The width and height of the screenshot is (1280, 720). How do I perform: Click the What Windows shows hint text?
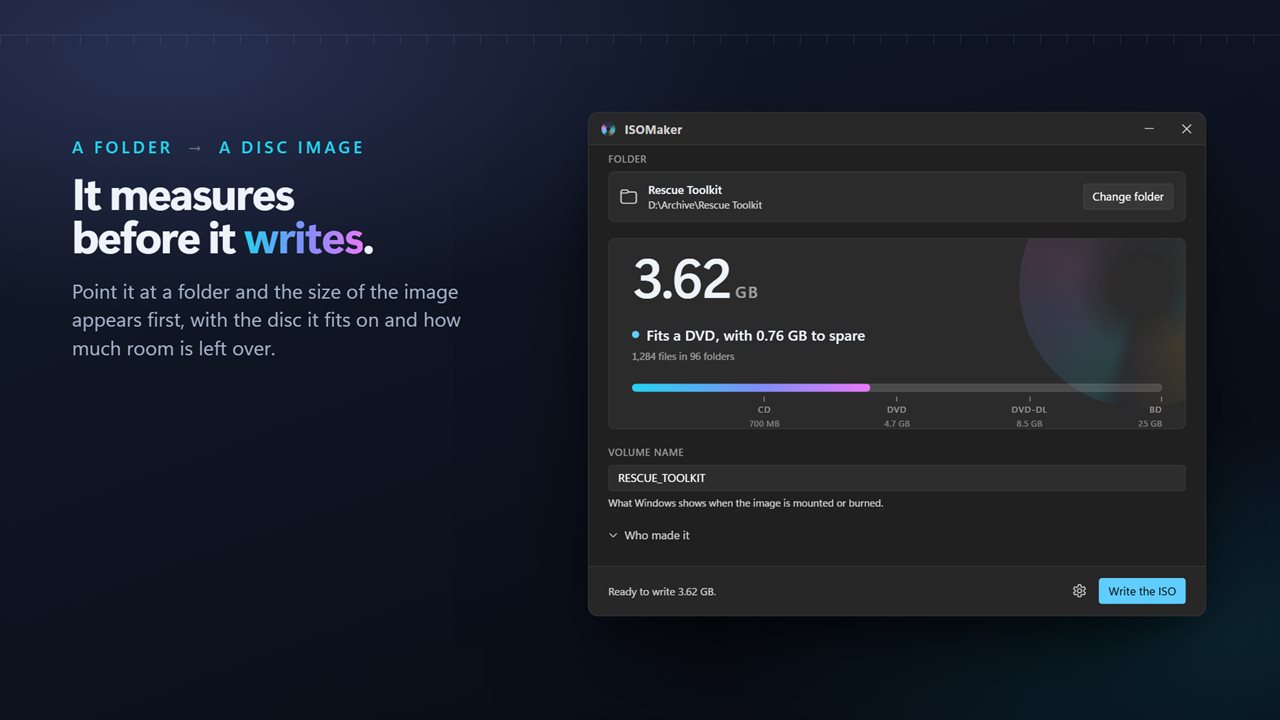746,503
